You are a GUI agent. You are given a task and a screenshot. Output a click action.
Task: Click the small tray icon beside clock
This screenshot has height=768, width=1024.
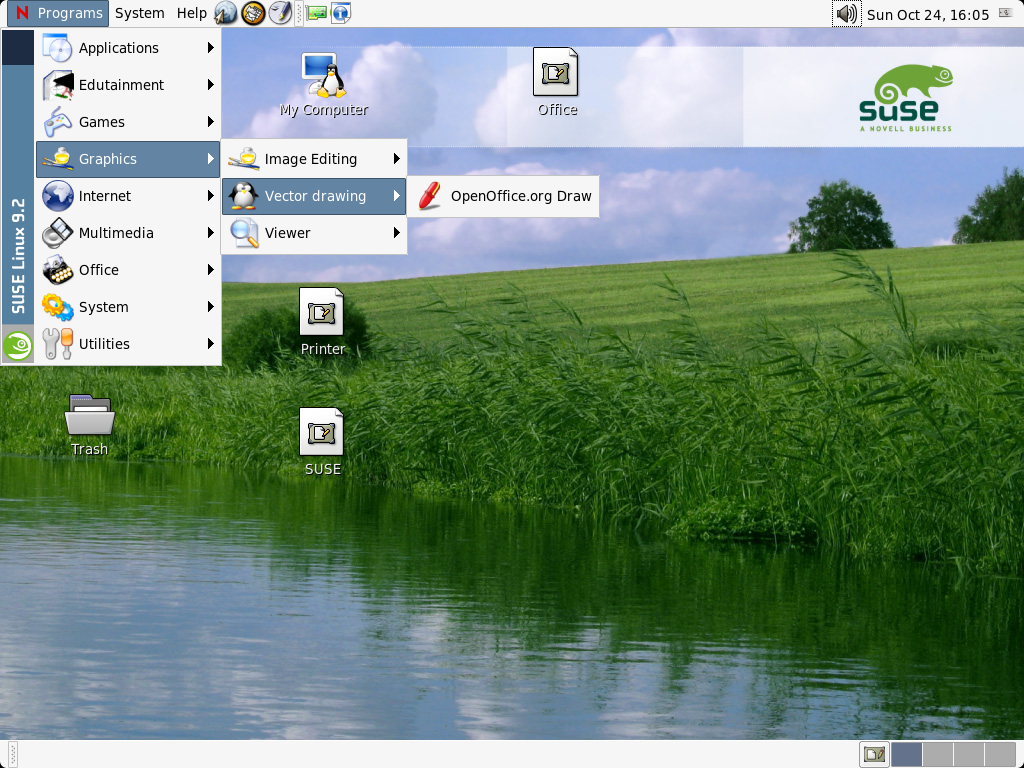point(1006,13)
